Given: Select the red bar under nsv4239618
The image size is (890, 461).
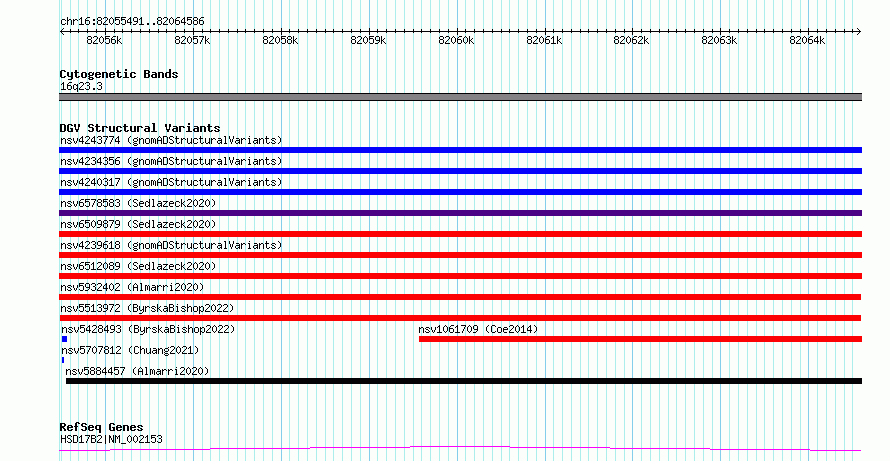Looking at the screenshot, I should point(460,255).
